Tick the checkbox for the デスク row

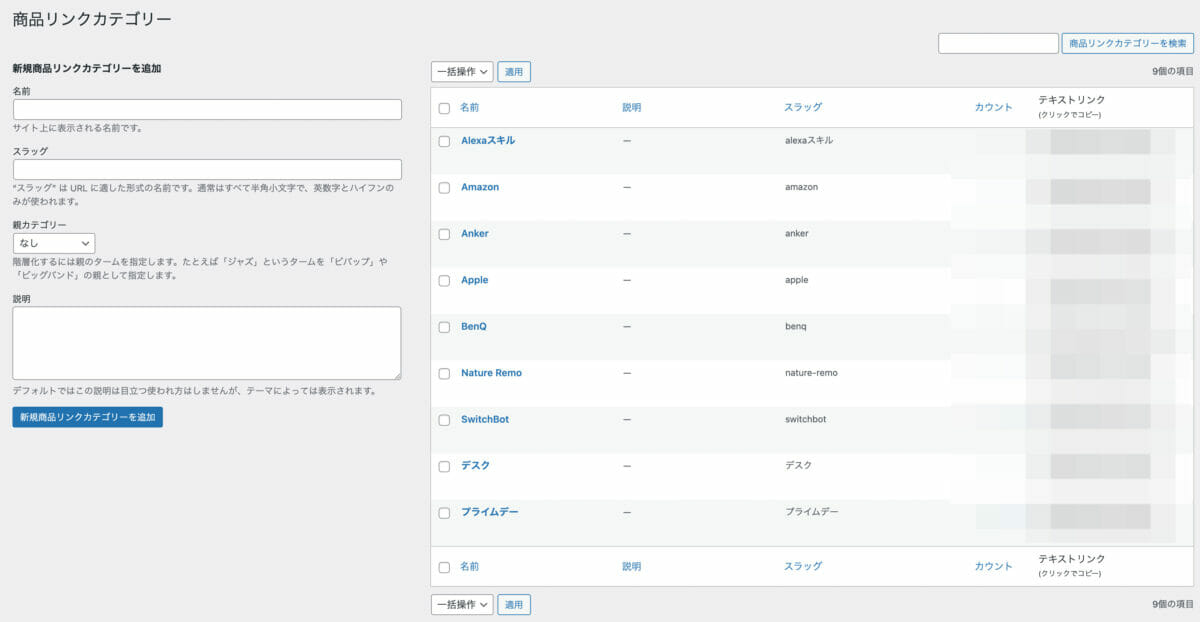click(444, 467)
